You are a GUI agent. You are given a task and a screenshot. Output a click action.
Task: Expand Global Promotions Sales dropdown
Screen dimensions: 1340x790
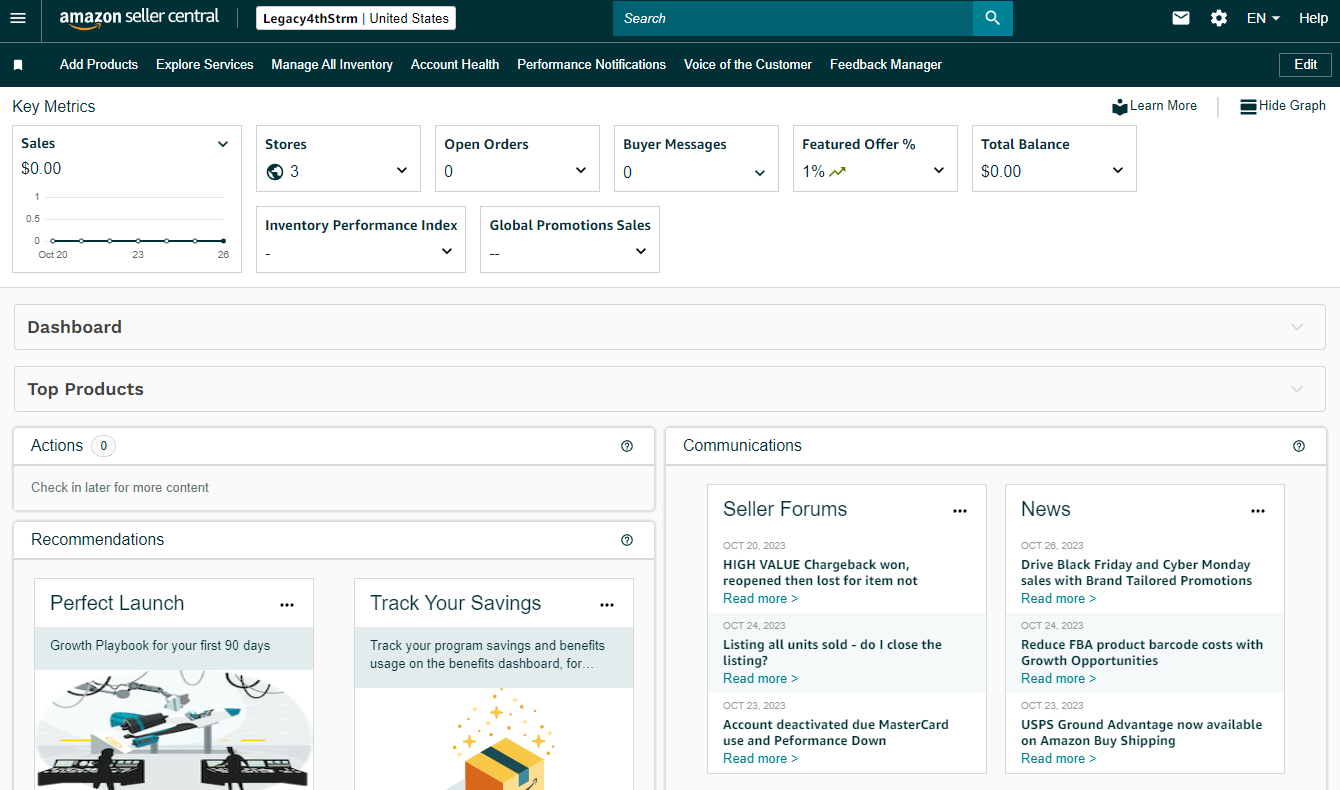tap(641, 251)
